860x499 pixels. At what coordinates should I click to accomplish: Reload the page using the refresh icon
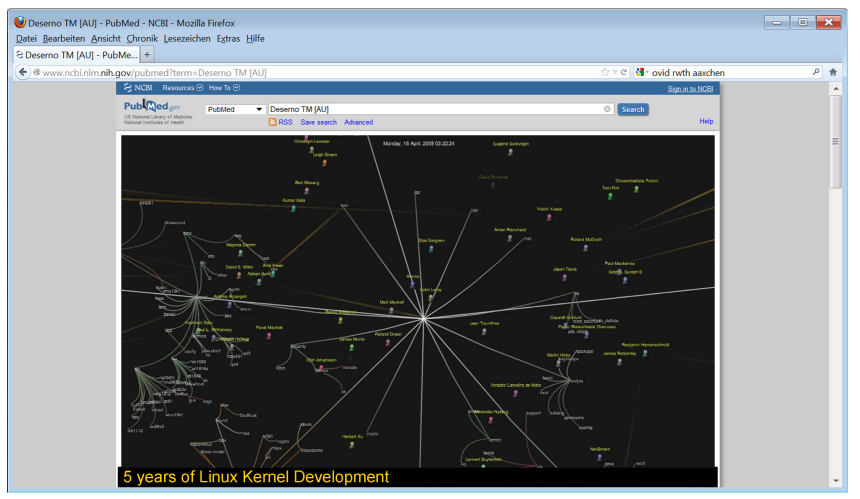[624, 72]
